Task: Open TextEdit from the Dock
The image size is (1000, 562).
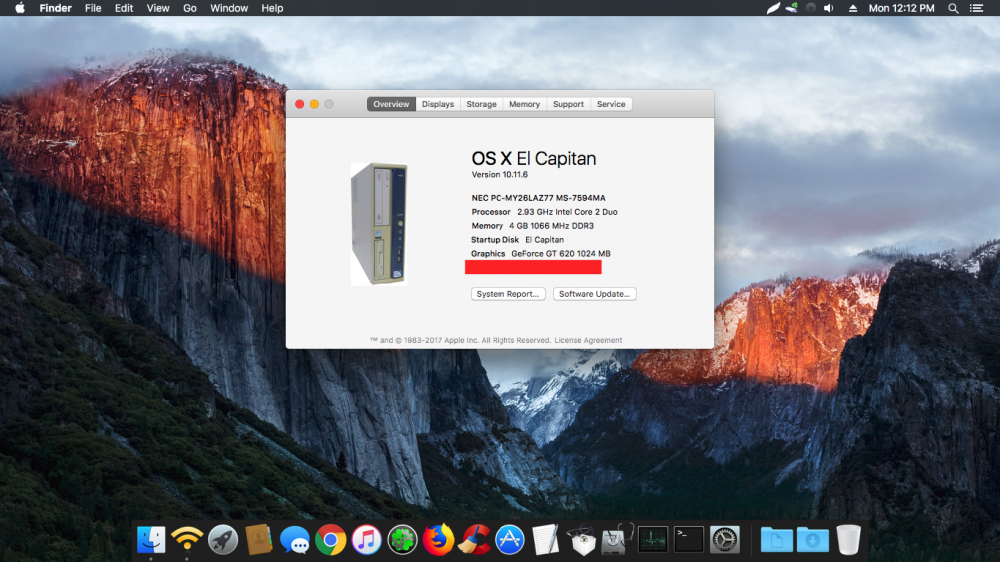Action: (546, 540)
